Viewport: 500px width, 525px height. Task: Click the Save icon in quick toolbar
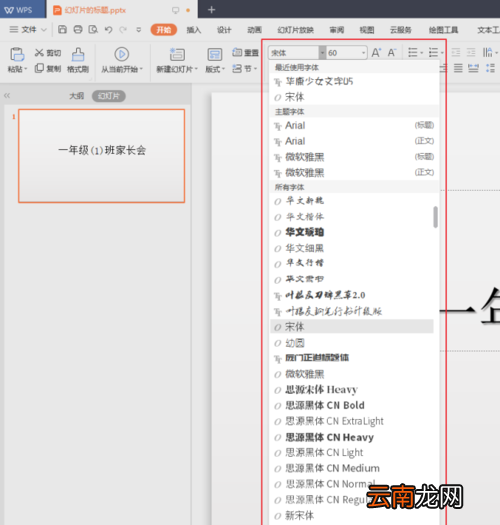[x=62, y=29]
